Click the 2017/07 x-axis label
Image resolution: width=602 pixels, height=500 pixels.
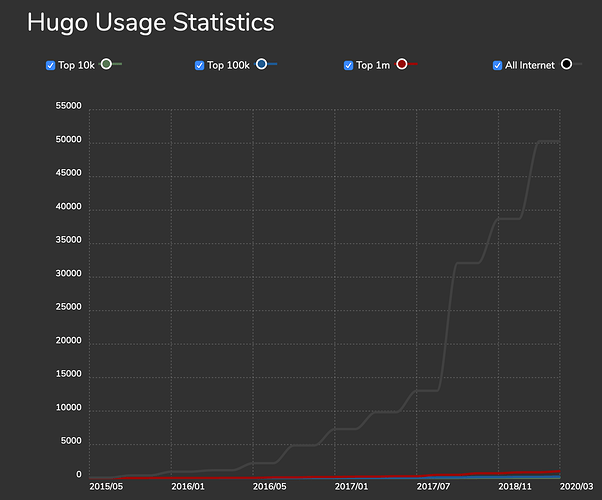(x=433, y=487)
